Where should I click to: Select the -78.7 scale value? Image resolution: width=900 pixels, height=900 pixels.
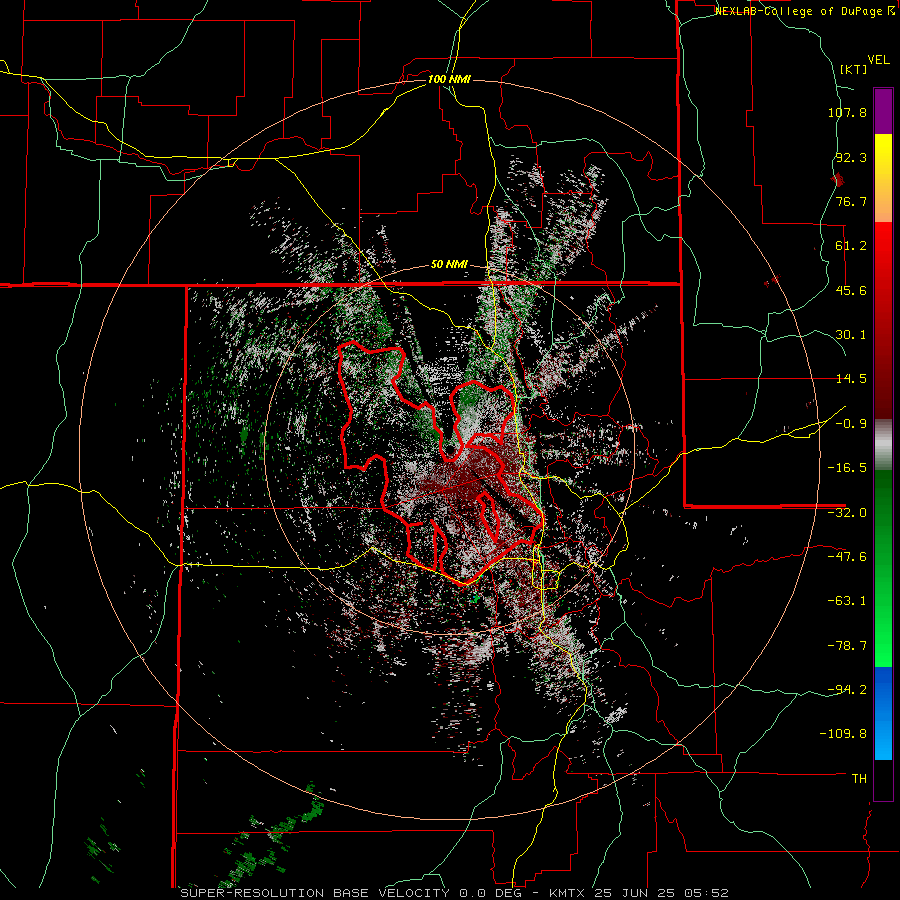[847, 646]
